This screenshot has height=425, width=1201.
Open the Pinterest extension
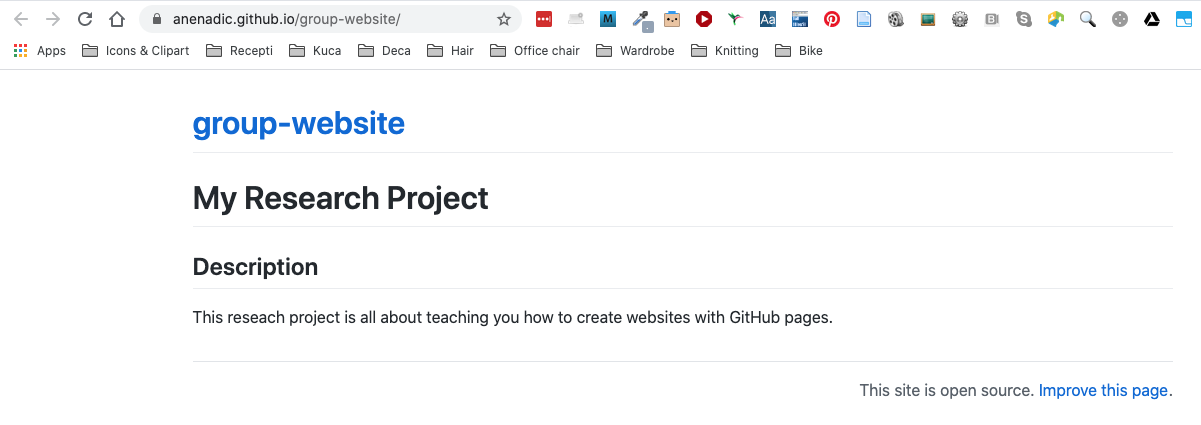pyautogui.click(x=832, y=19)
